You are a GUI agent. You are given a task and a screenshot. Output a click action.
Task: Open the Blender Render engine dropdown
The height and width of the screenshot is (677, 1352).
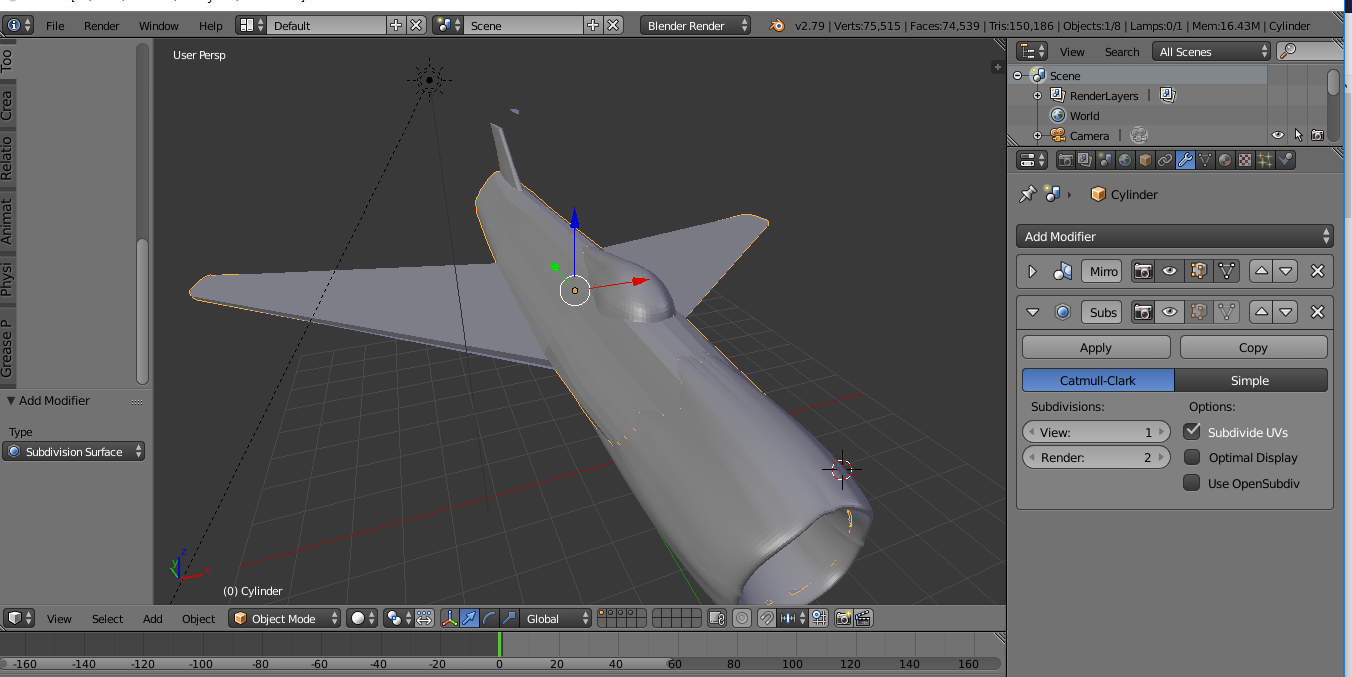pos(695,25)
